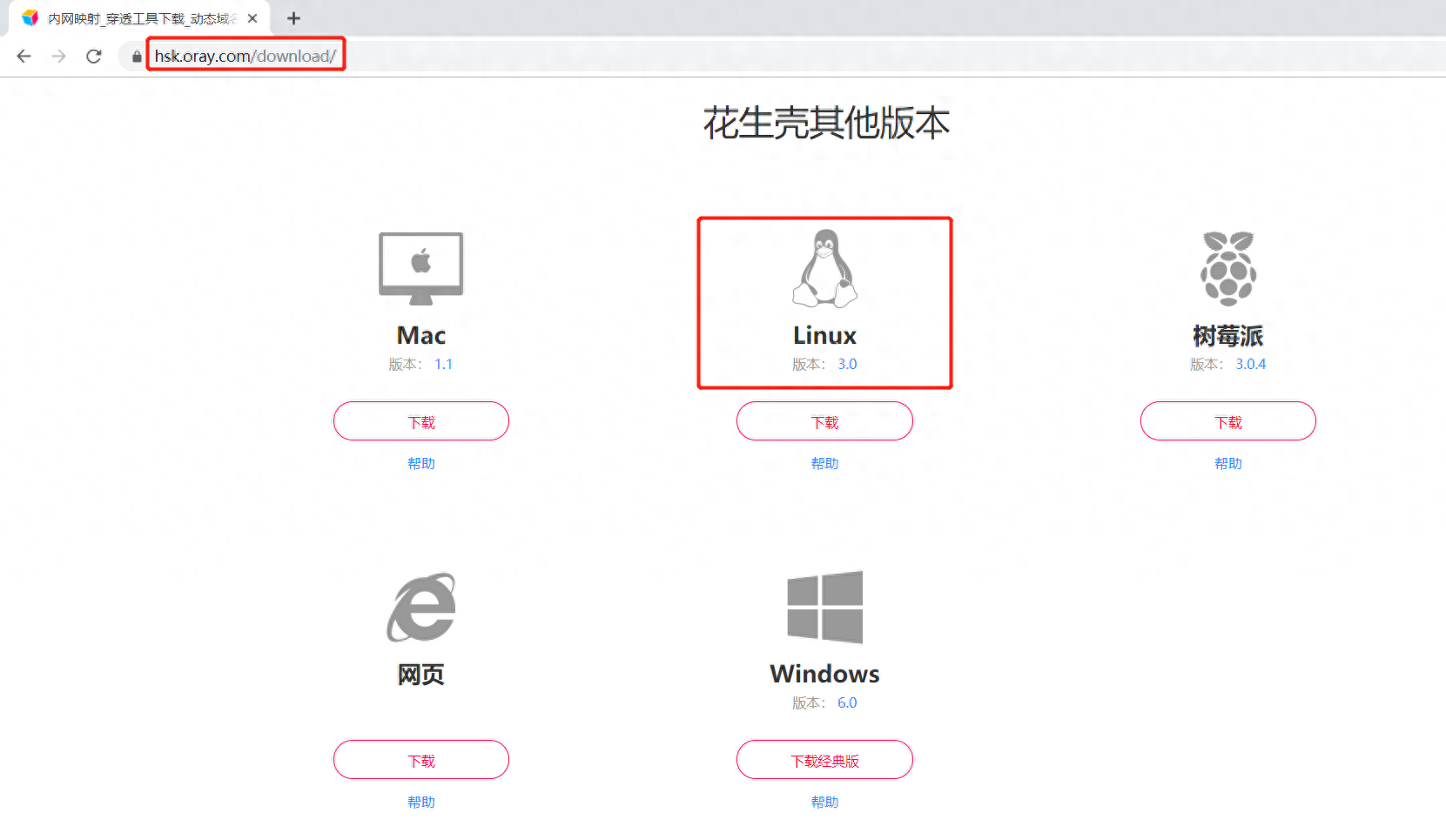The image size is (1446, 840).
Task: Click the Mac computer icon
Action: (x=421, y=268)
